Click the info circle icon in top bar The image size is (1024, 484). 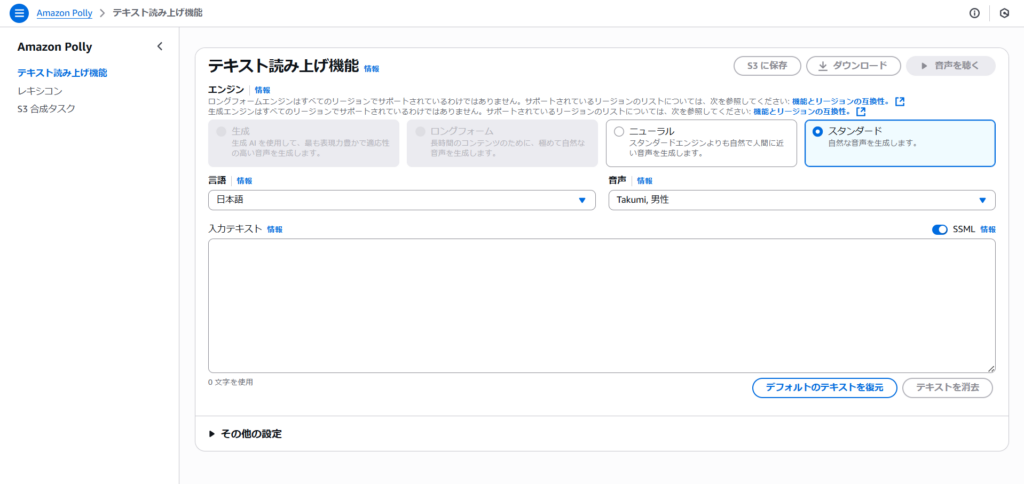point(974,13)
